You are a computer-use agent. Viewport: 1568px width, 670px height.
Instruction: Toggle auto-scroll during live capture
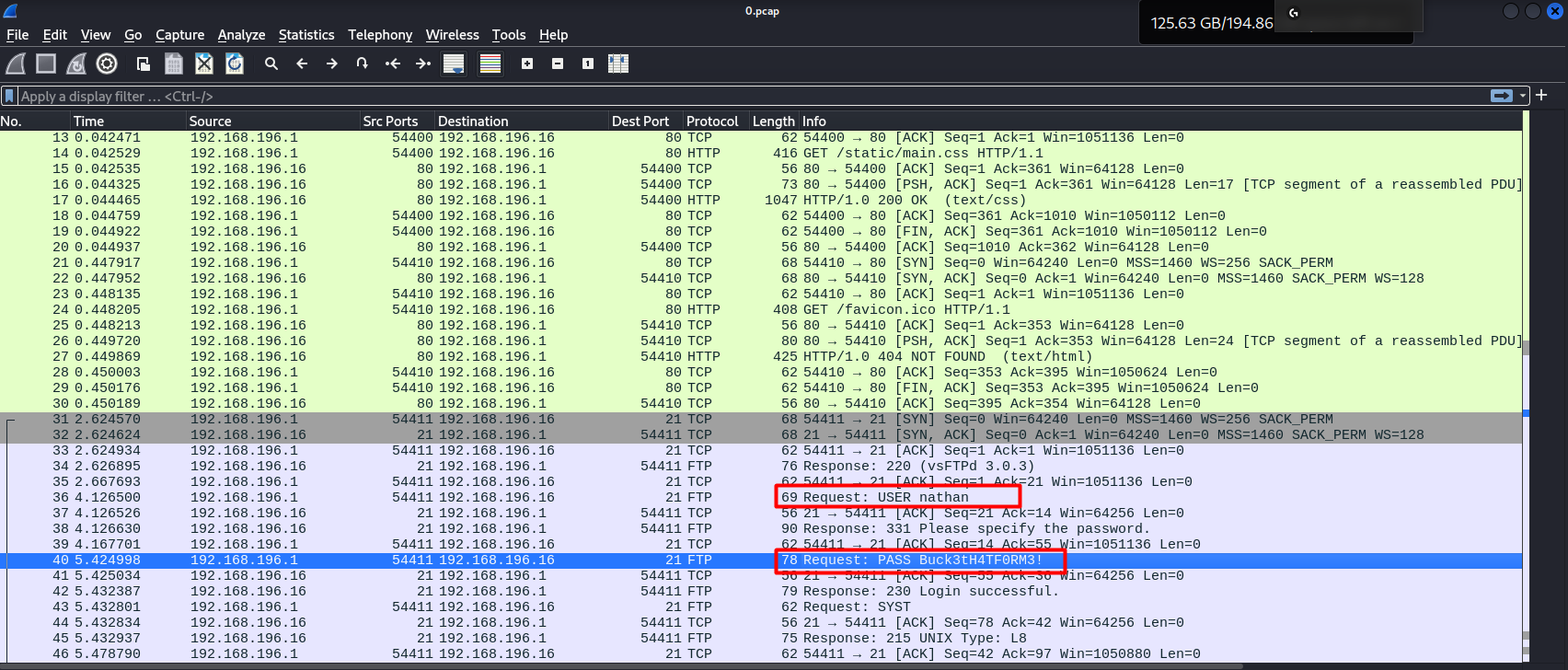coord(454,64)
